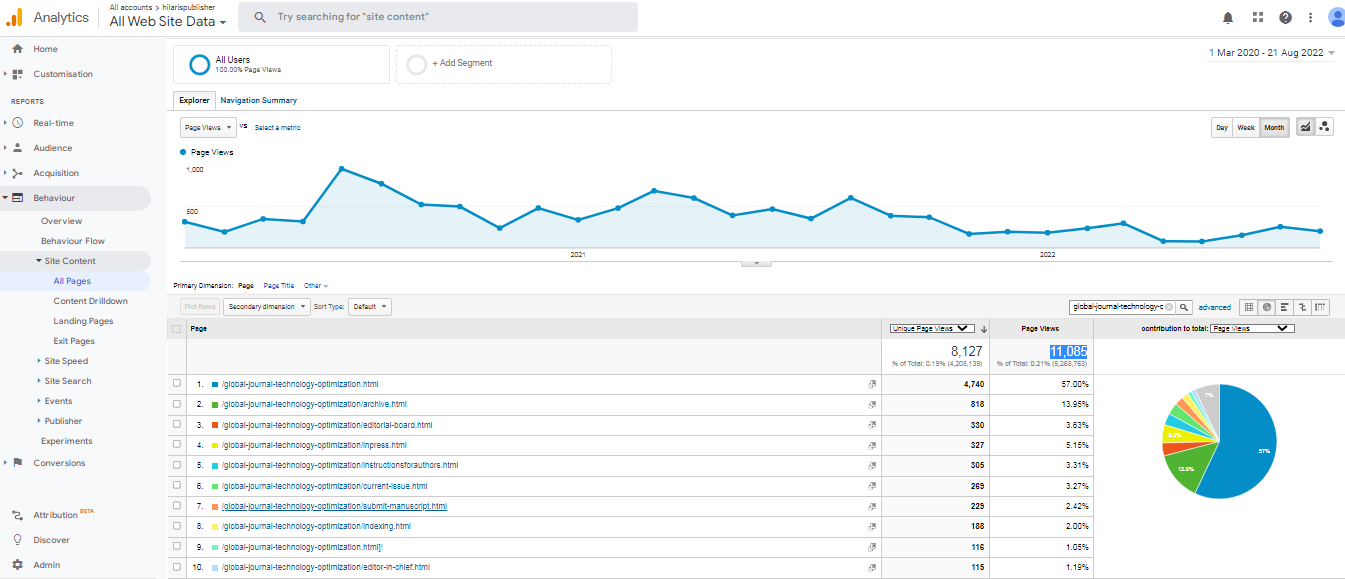Click the advanced filter link
The height and width of the screenshot is (579, 1345).
click(1215, 307)
